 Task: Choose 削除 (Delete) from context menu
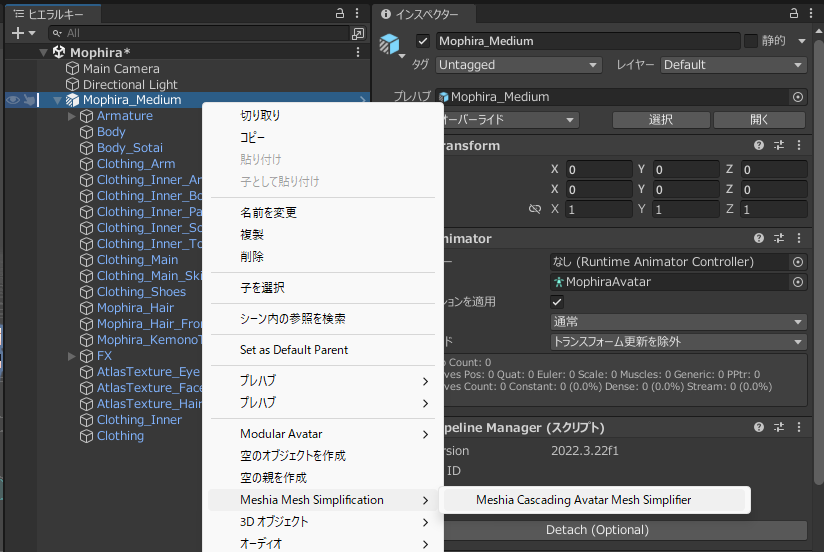(323, 257)
